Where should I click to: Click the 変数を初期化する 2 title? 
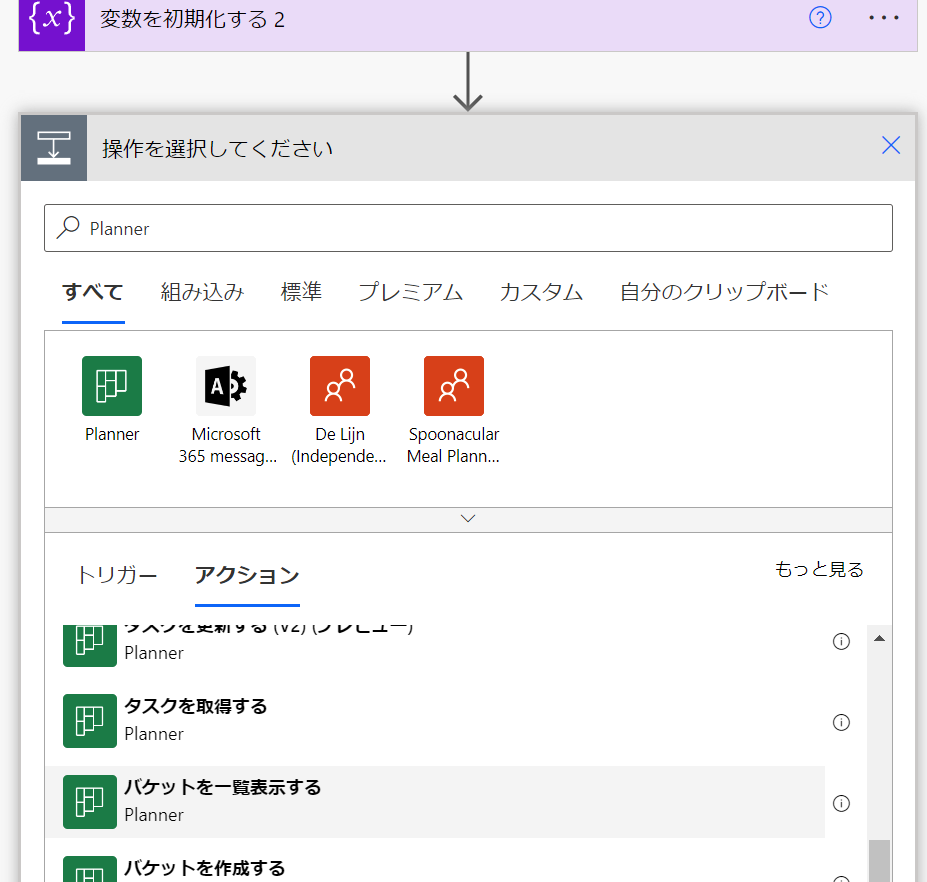click(192, 20)
